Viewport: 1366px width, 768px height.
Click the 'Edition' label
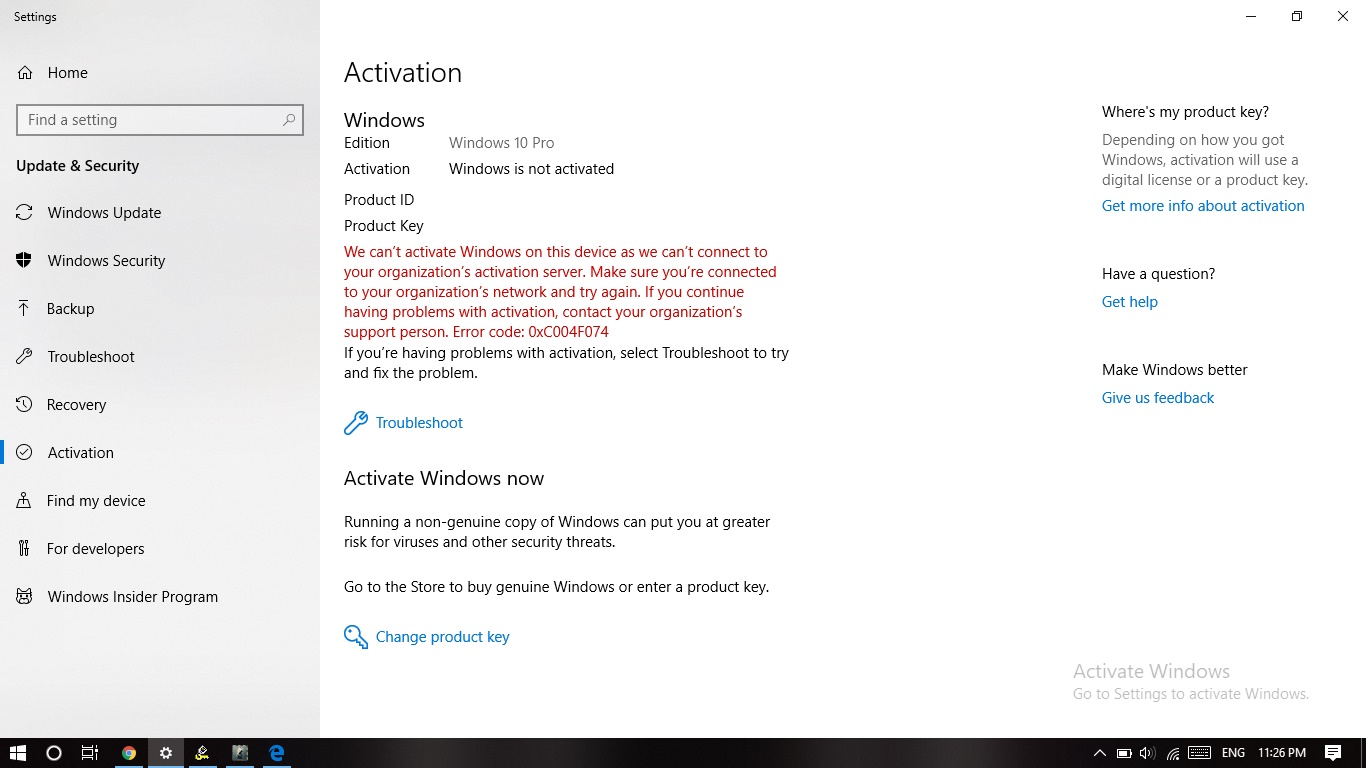(x=367, y=143)
